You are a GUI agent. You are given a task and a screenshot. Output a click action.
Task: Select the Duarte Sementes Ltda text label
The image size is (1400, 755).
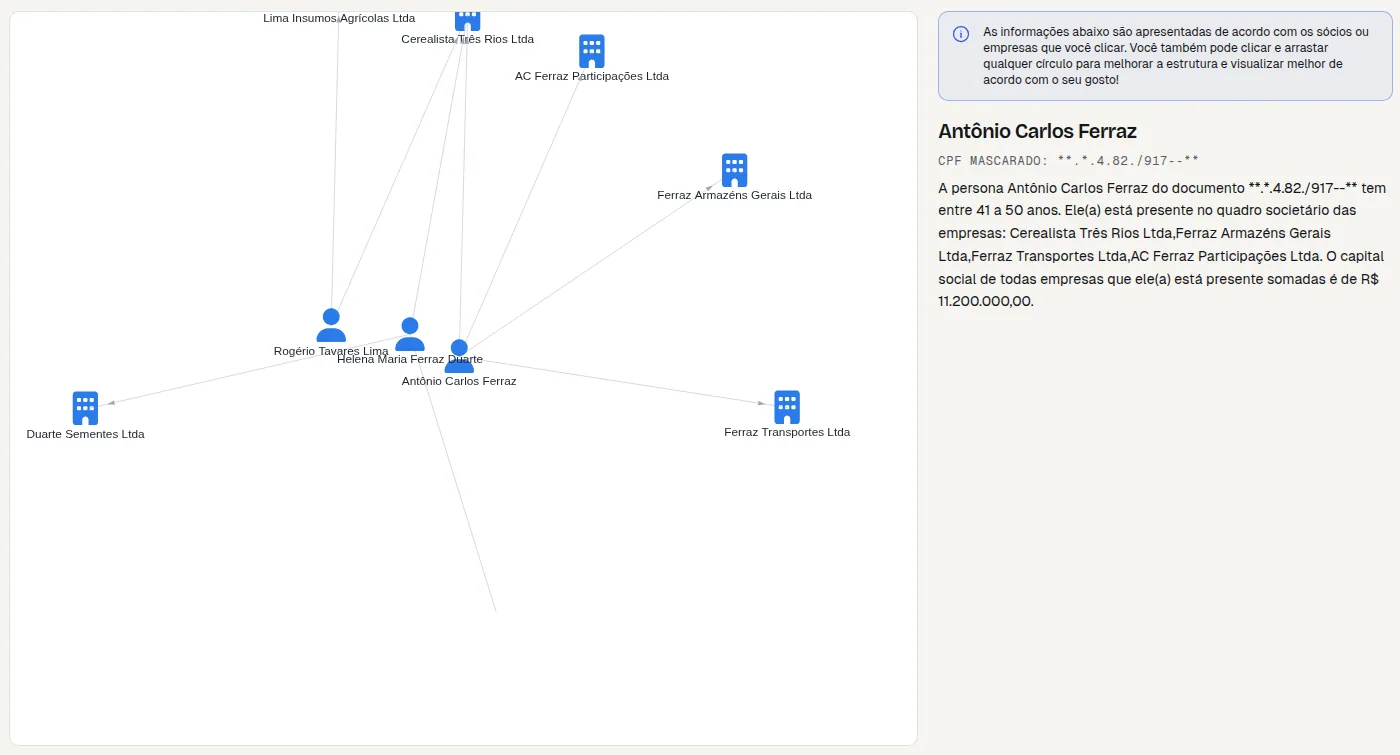coord(86,434)
